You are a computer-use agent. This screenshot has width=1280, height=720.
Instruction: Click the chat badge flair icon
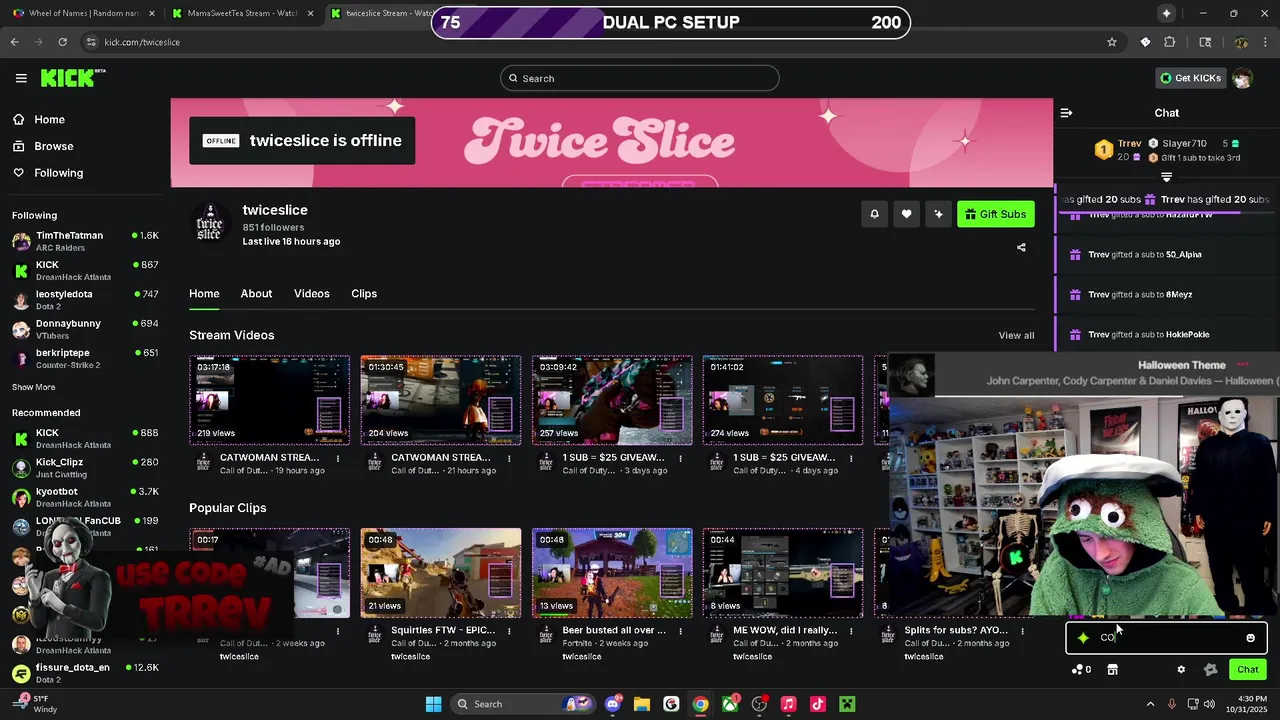(x=1210, y=670)
